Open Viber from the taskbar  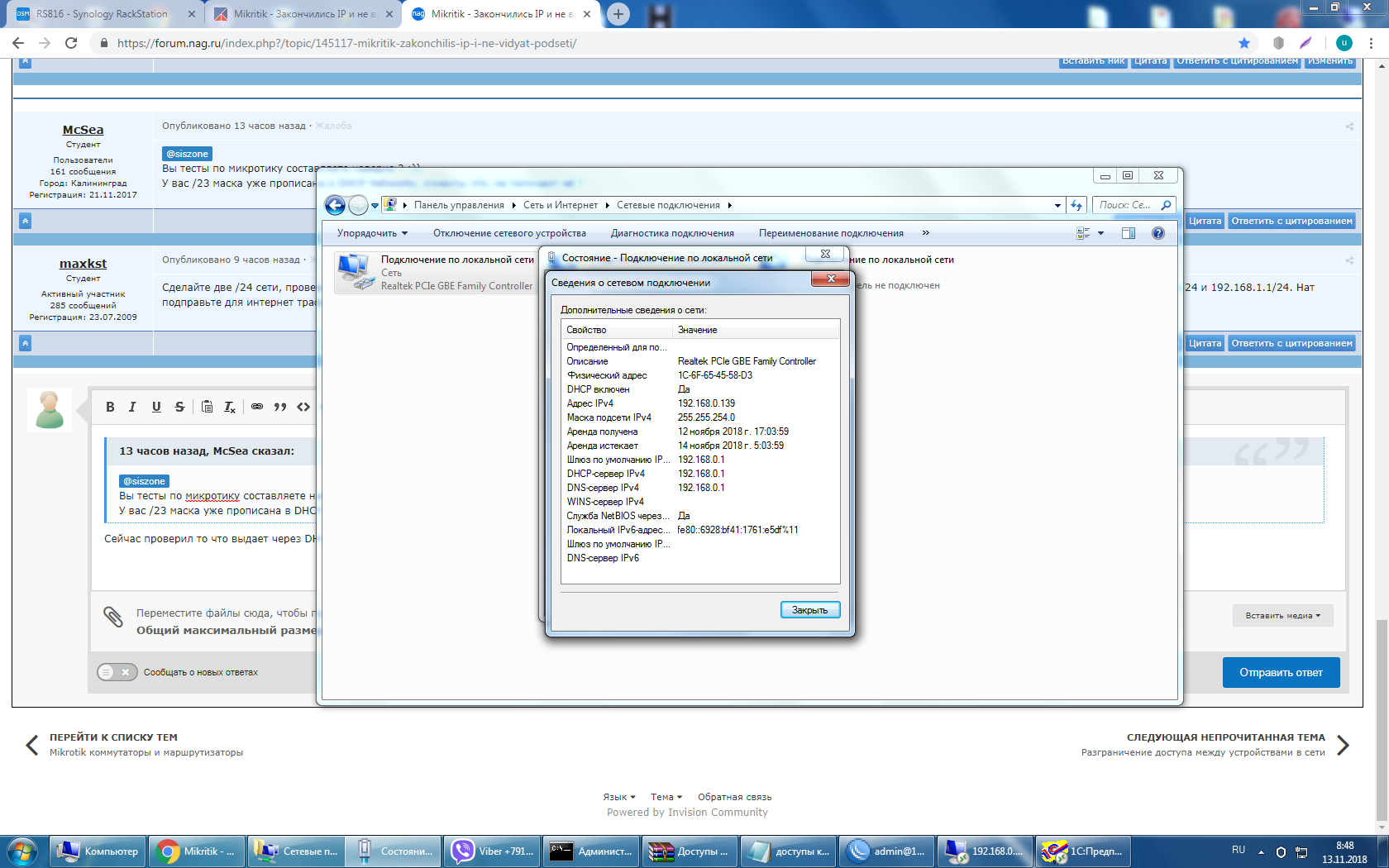(x=492, y=851)
